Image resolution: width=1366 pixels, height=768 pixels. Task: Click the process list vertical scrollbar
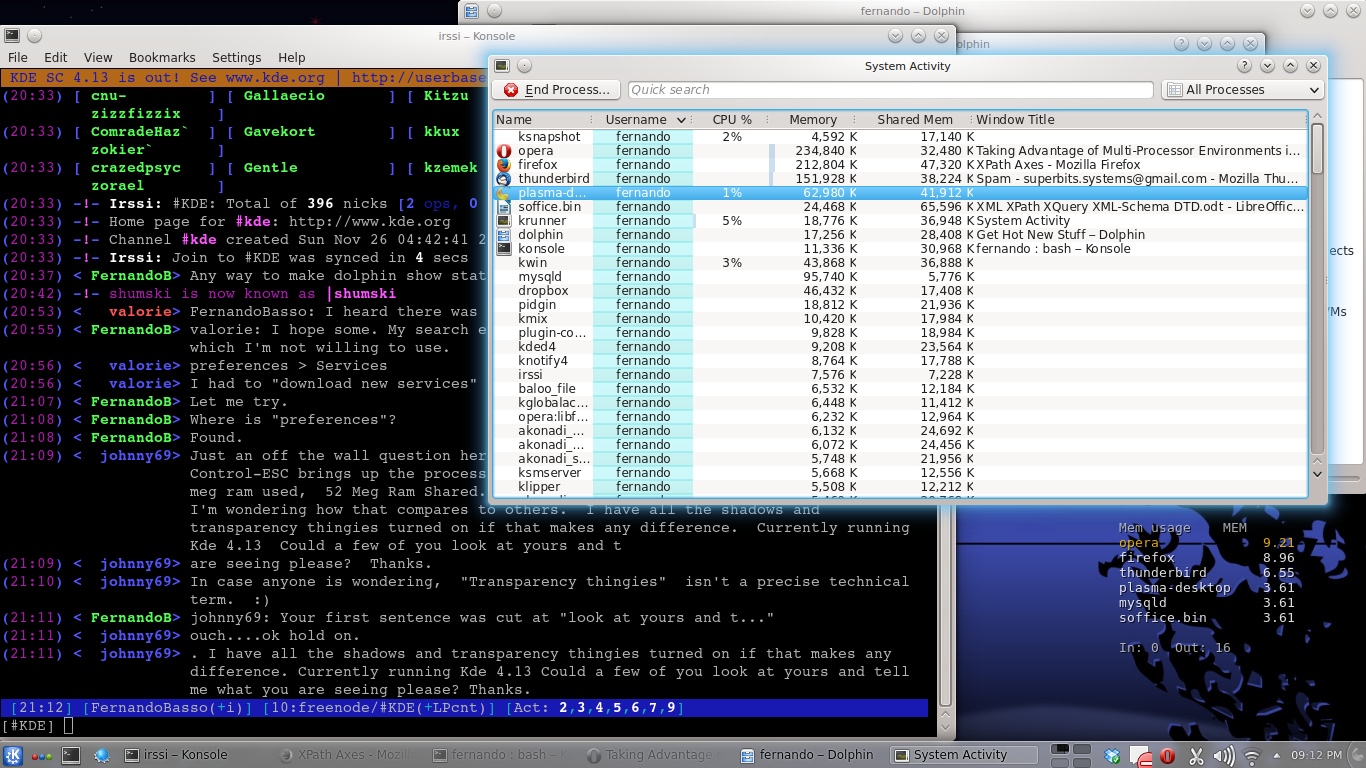pos(1317,300)
